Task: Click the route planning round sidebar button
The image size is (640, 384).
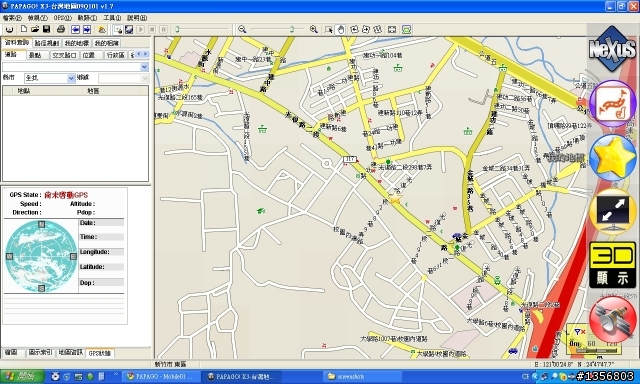Action: click(x=612, y=104)
